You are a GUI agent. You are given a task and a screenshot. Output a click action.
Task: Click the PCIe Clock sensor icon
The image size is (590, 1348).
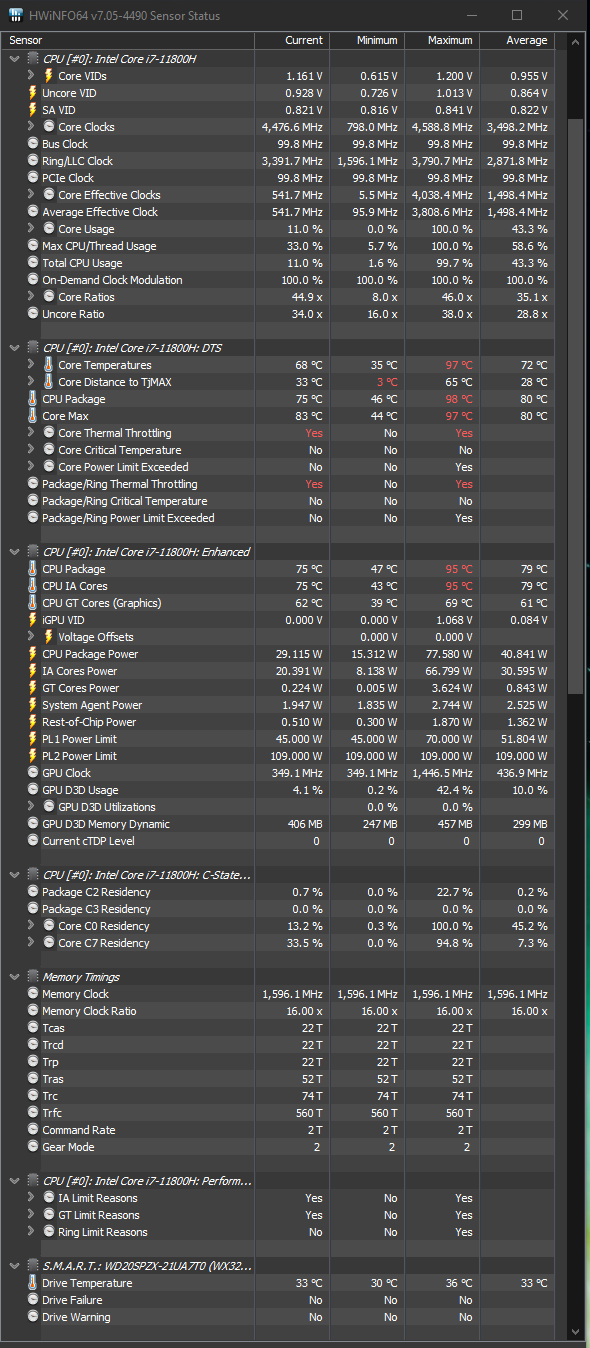click(33, 178)
